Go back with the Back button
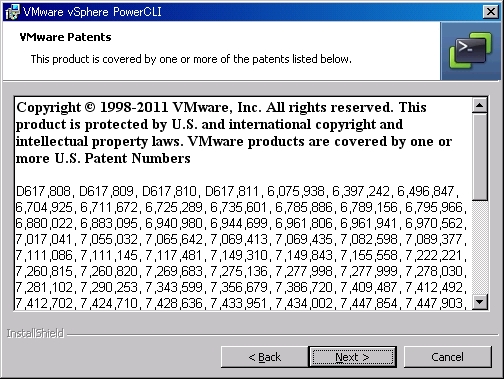 coord(265,357)
